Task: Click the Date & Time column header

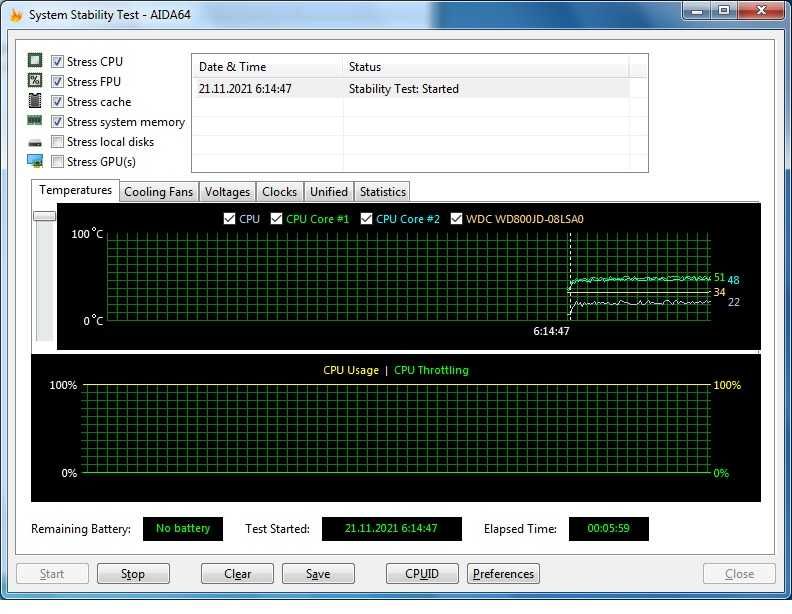Action: (x=267, y=67)
